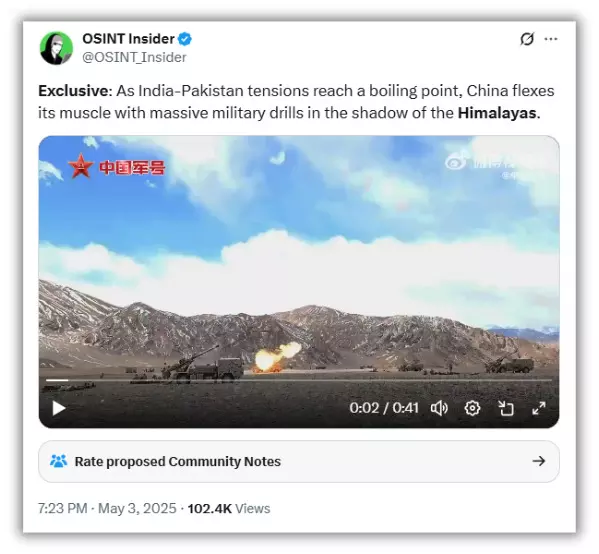Mute the video with the speaker icon
Viewport: 599px width, 554px height.
[439, 408]
